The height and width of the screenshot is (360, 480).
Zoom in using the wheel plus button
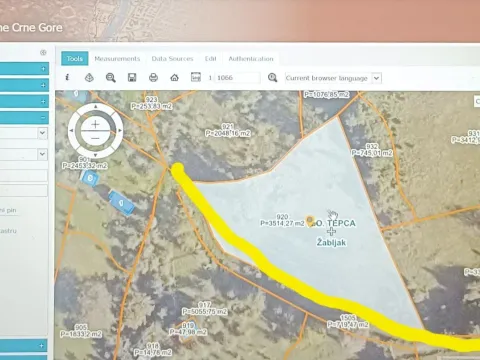pos(95,124)
